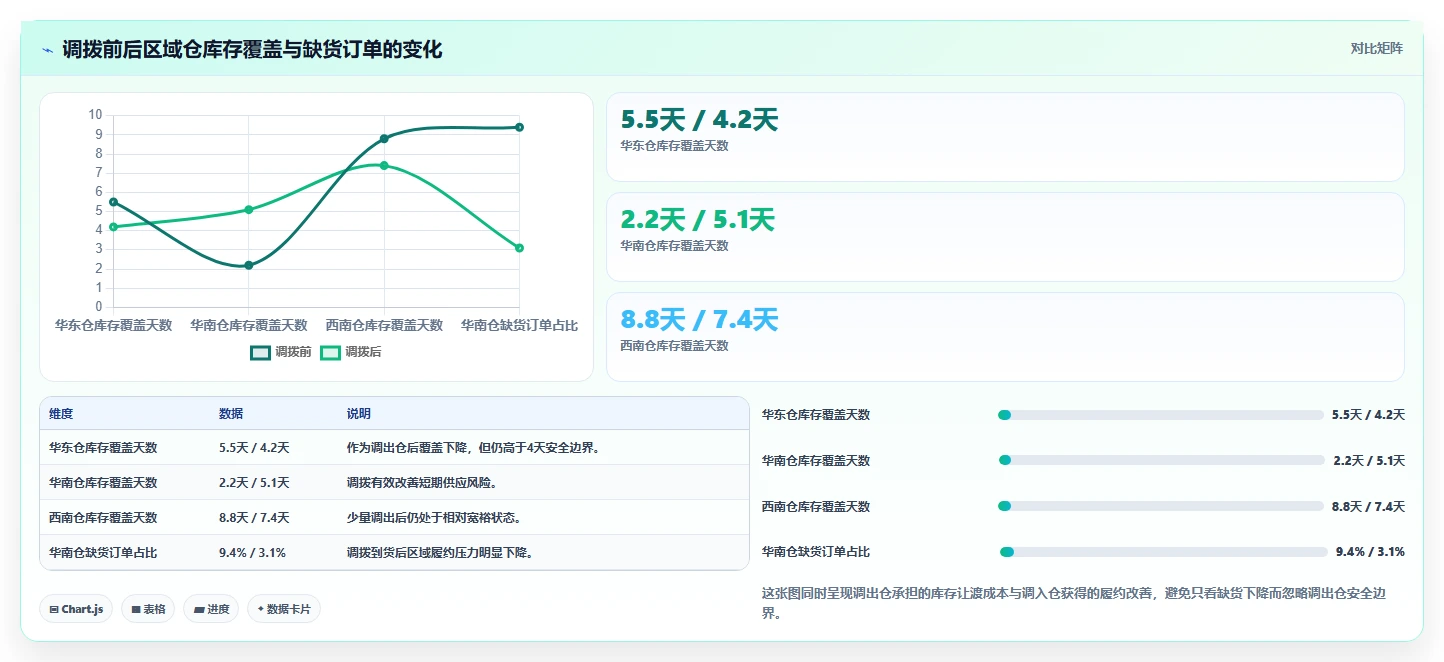
Task: Click the x-axis label 华南仓缺货订单占比
Action: pyautogui.click(x=520, y=325)
